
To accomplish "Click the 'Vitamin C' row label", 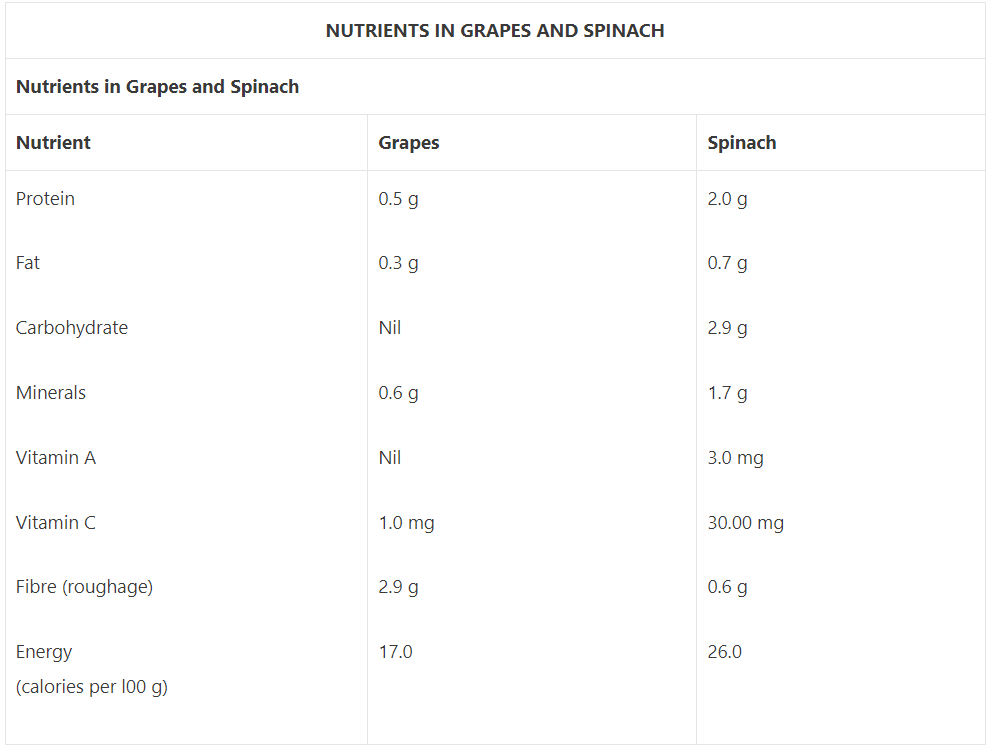I will 55,523.
